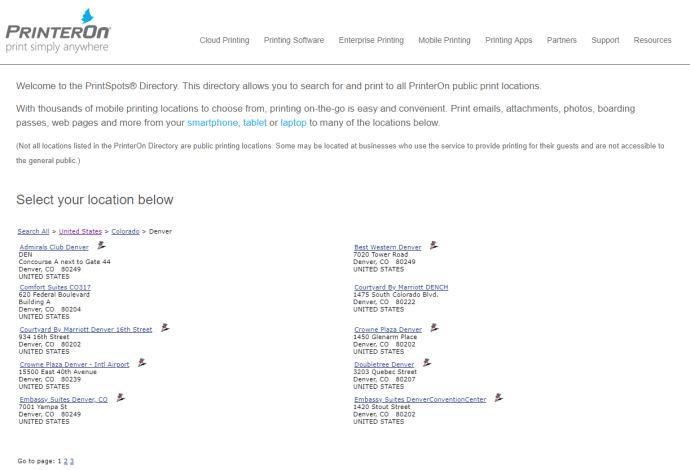Click icon next to Crowne Plaza Intl Airport
Image resolution: width=690 pixels, height=470 pixels.
(x=142, y=362)
